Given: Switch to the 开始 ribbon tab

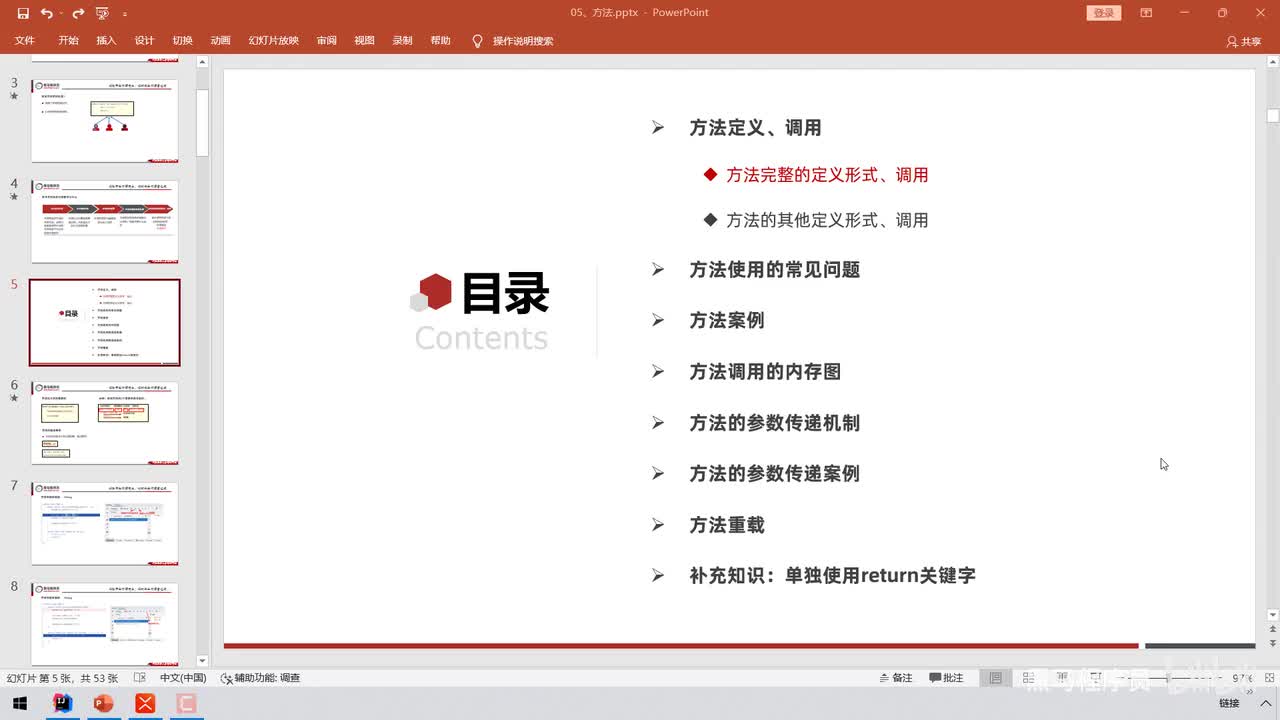Looking at the screenshot, I should [x=68, y=41].
